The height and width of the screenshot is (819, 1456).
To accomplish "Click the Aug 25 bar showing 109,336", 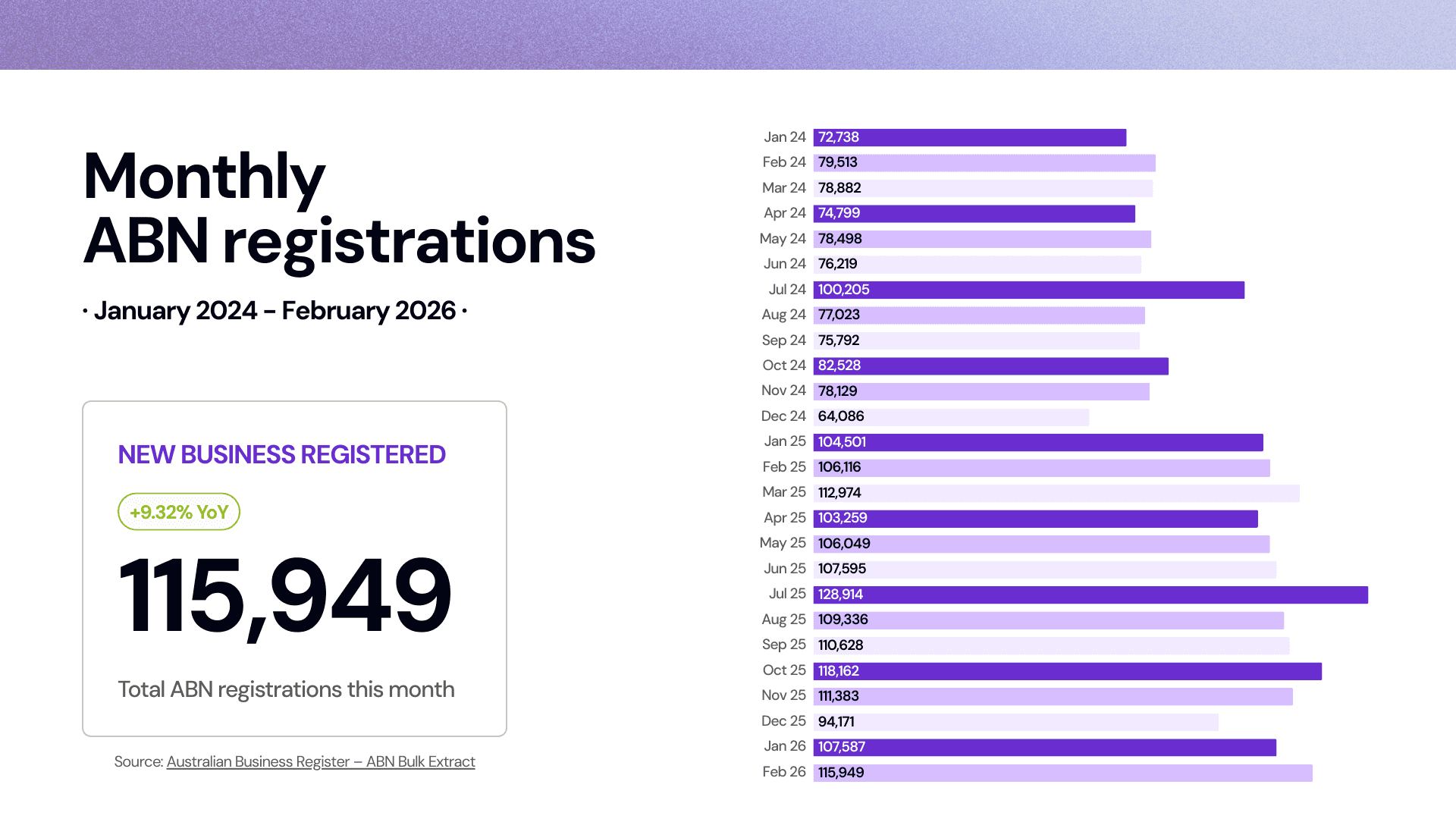I will coord(1048,620).
